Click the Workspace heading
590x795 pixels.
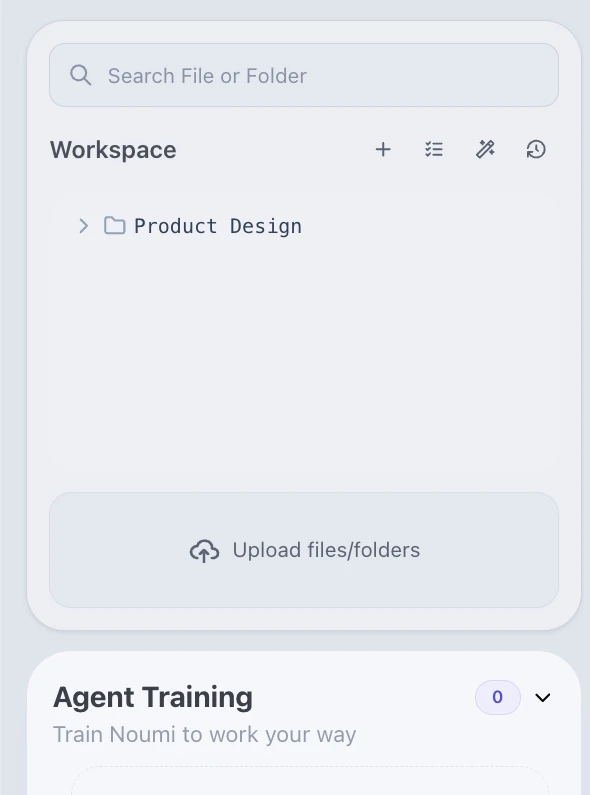pyautogui.click(x=113, y=150)
